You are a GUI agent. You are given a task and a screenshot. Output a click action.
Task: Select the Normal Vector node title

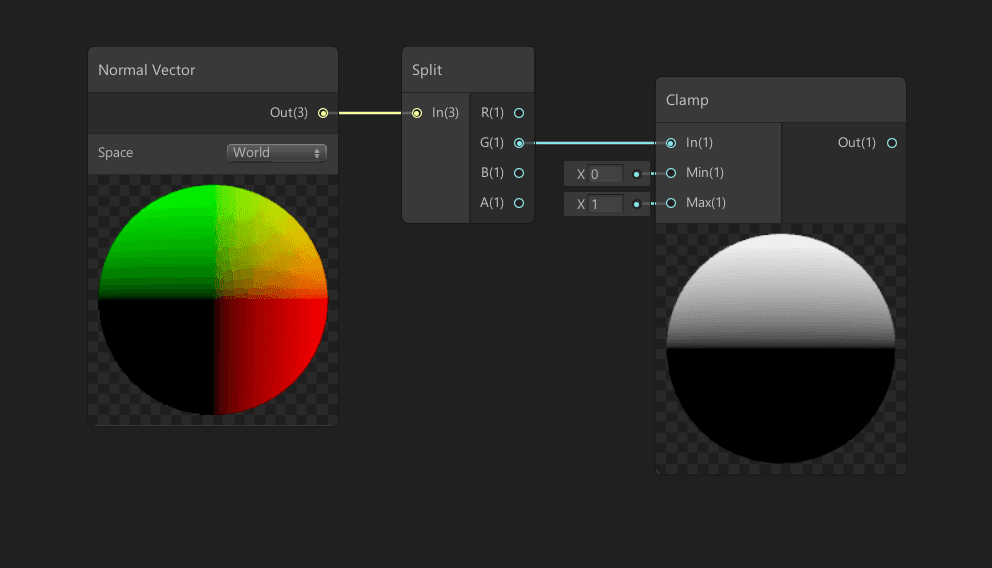147,70
